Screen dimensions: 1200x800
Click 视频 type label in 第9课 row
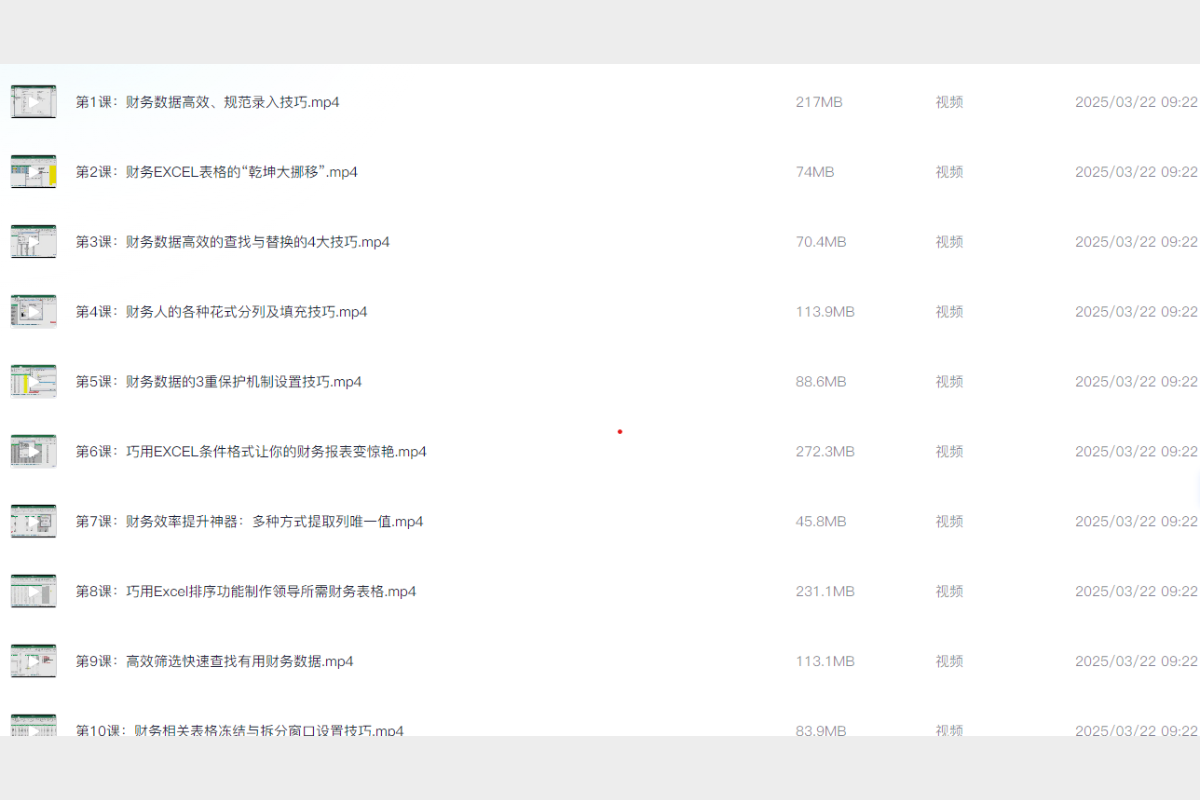(x=949, y=662)
